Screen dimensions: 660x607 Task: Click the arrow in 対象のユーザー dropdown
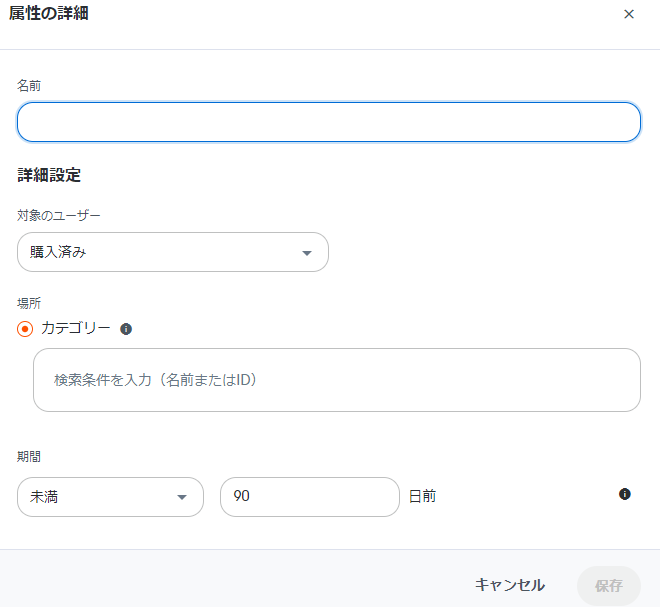[307, 253]
